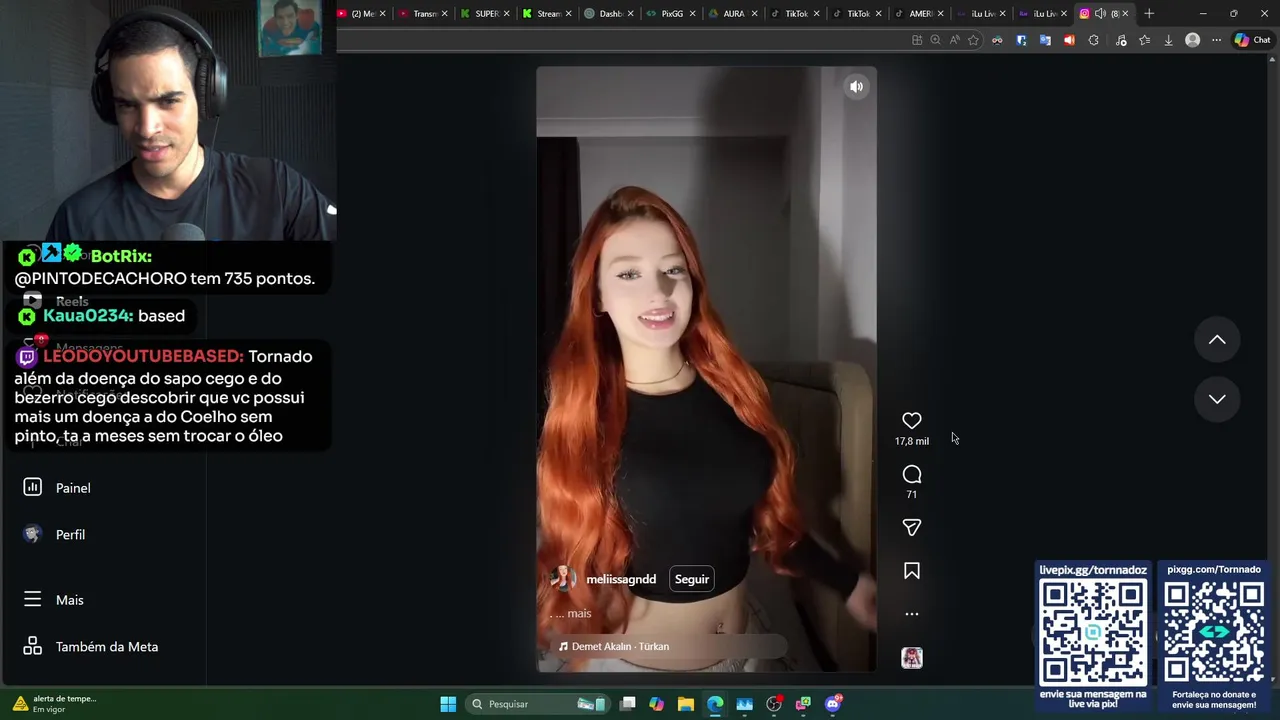
Task: Add this page to favorites with the star
Action: tap(973, 40)
